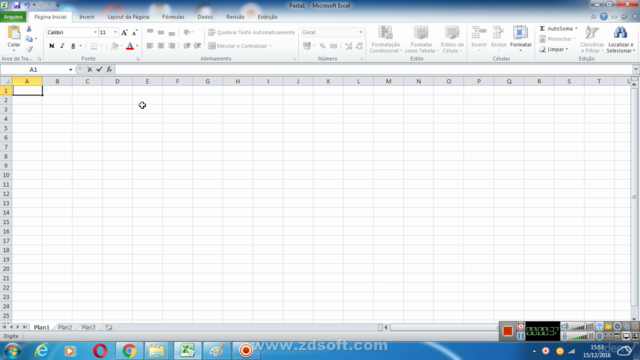The width and height of the screenshot is (640, 360).
Task: Apply percent style
Action: click(x=322, y=46)
